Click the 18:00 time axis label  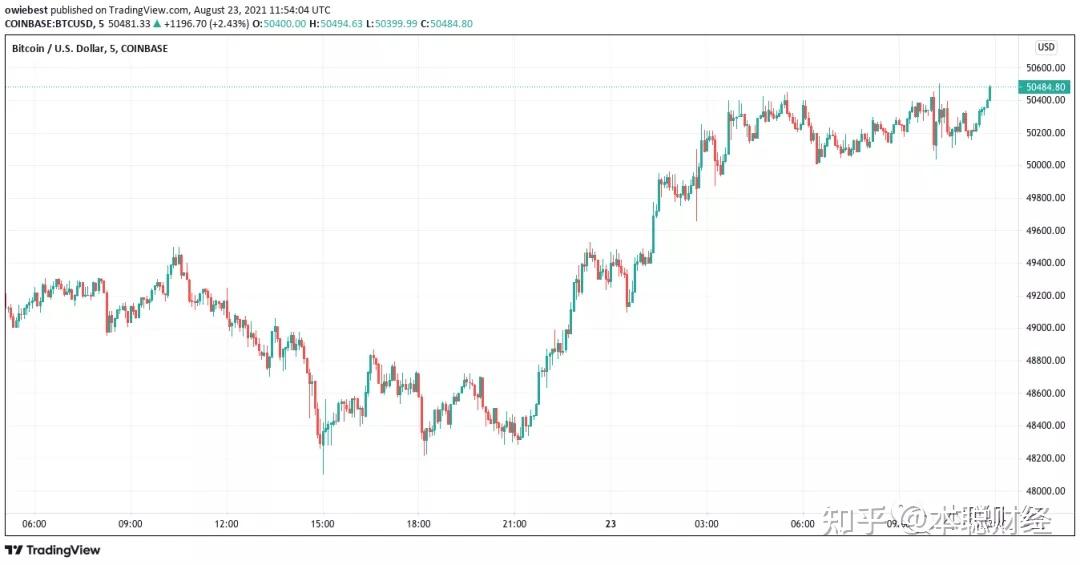(x=418, y=524)
